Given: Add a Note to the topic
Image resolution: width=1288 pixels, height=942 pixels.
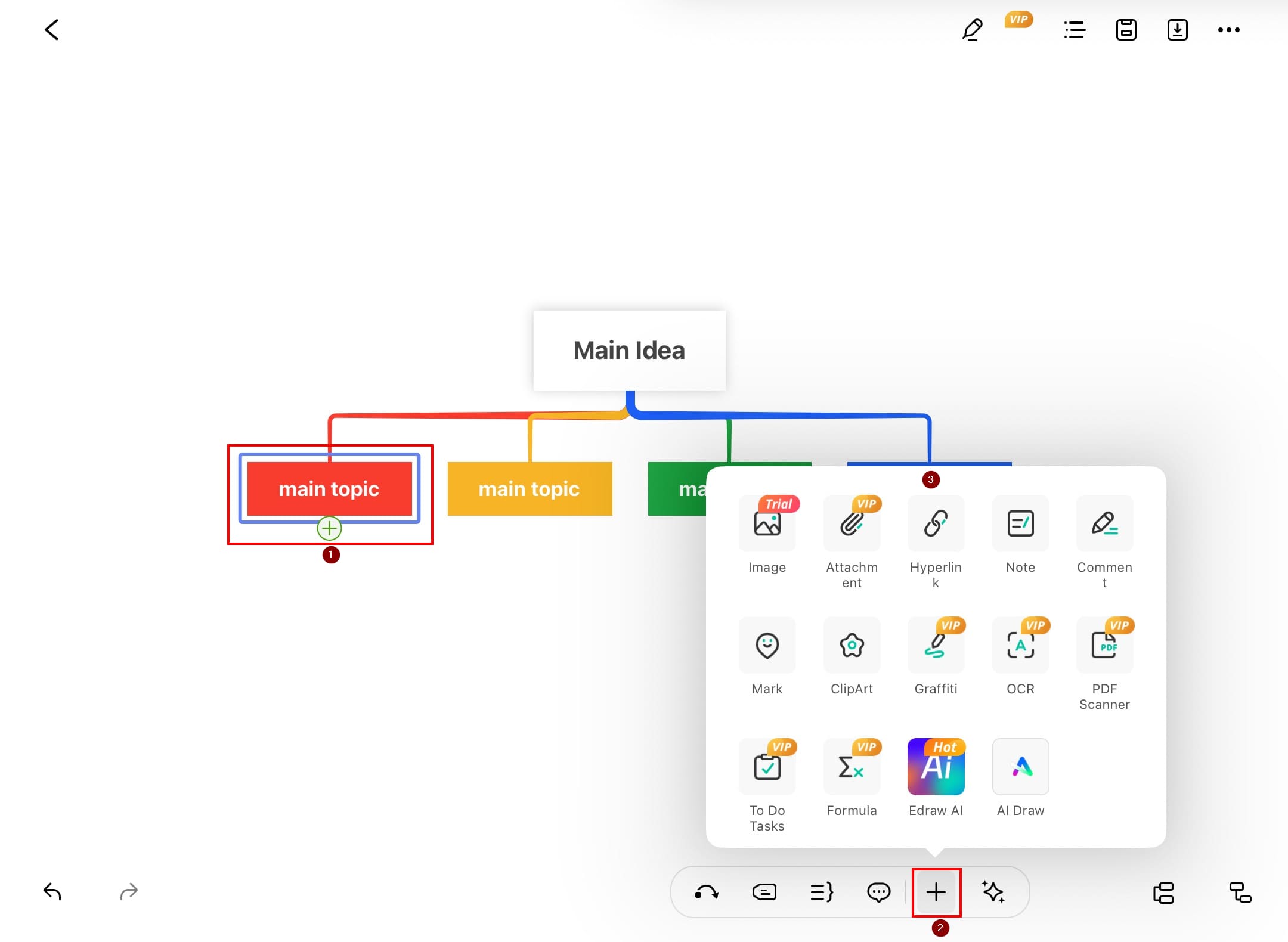Looking at the screenshot, I should click(x=1020, y=524).
